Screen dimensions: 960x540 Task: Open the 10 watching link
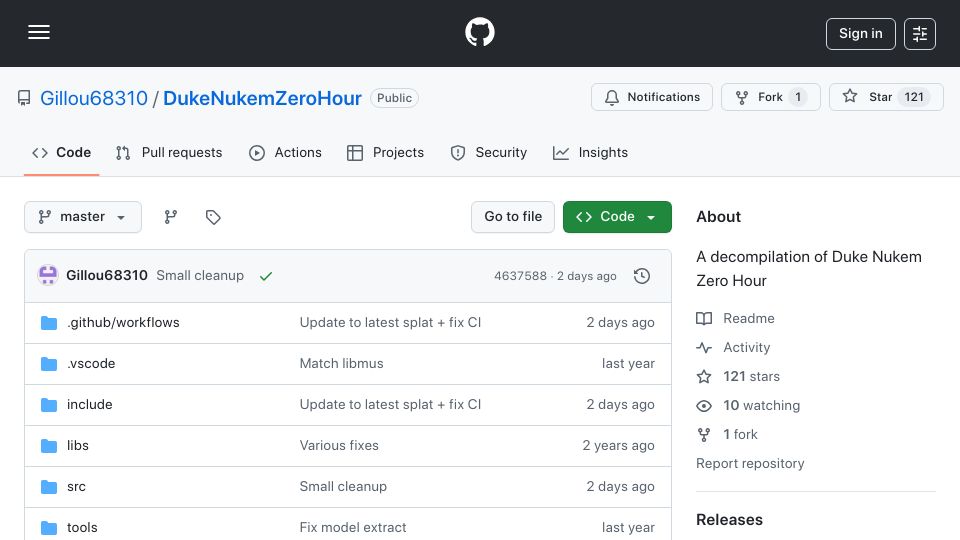click(748, 405)
